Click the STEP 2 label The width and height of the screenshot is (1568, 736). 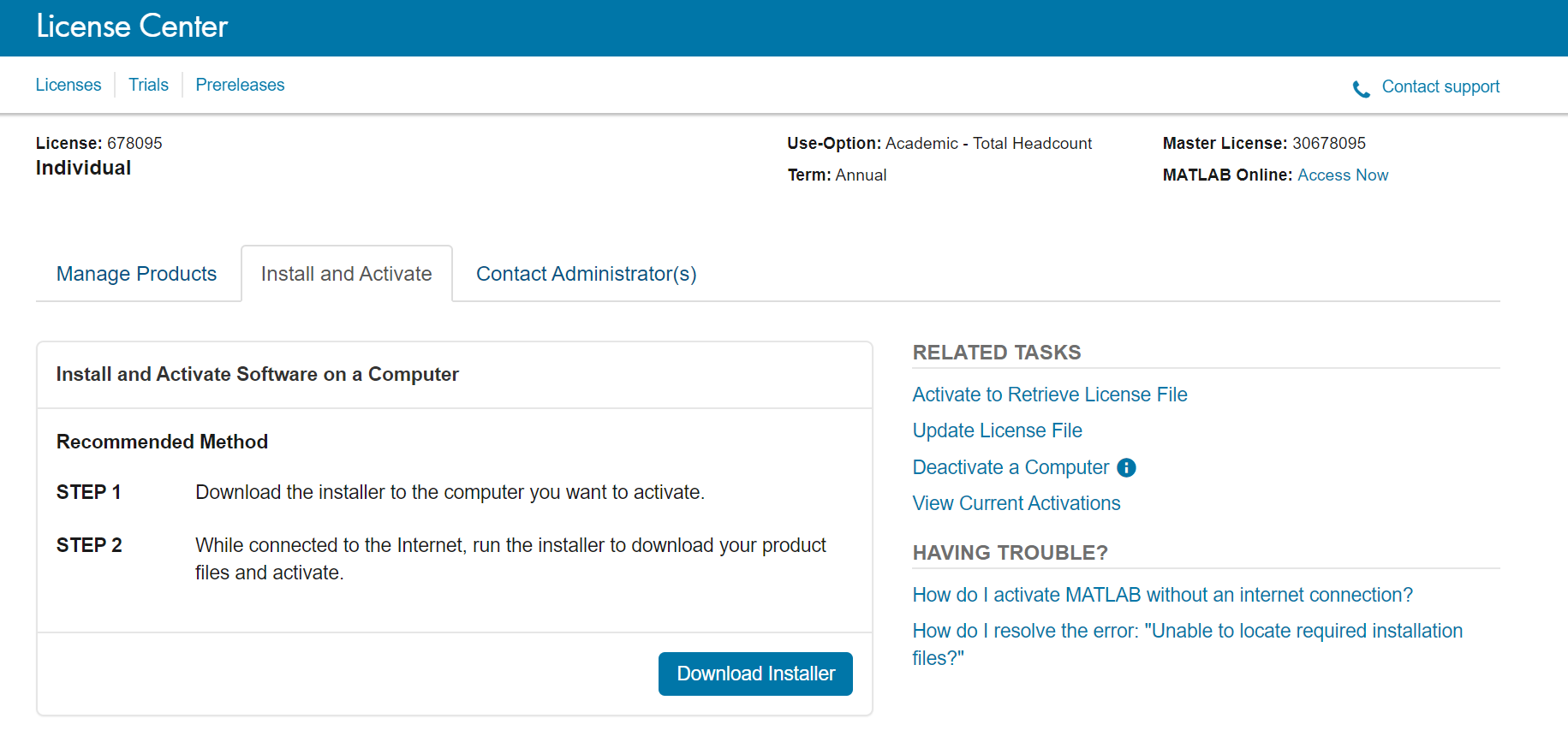[x=89, y=545]
